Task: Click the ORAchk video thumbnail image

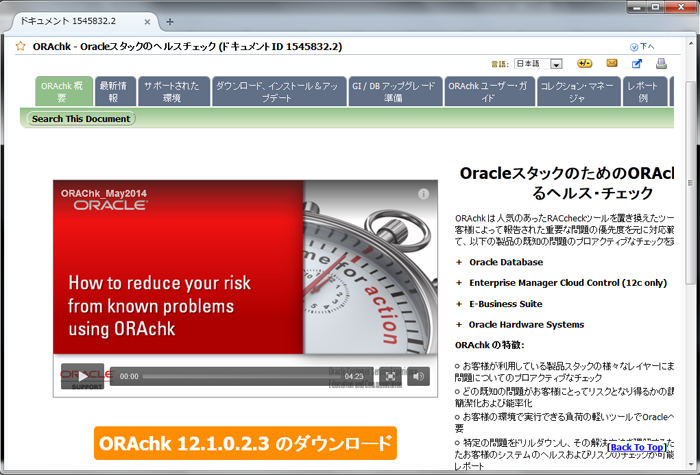Action: click(245, 267)
